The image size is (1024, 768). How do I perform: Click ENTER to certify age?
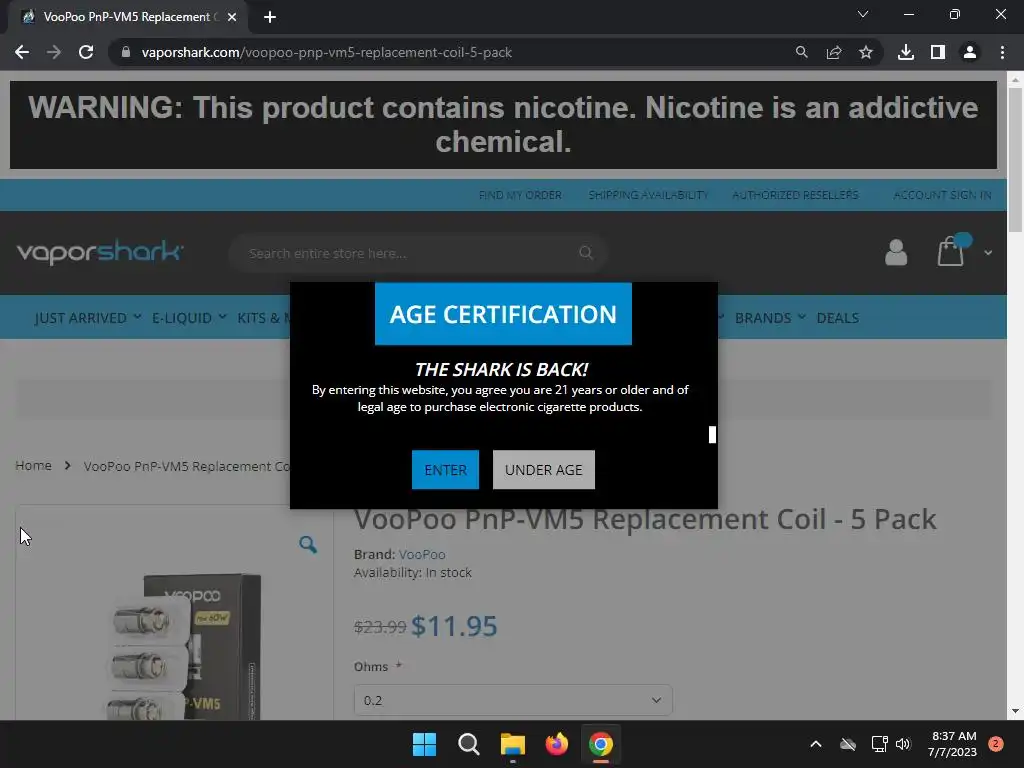click(x=445, y=470)
